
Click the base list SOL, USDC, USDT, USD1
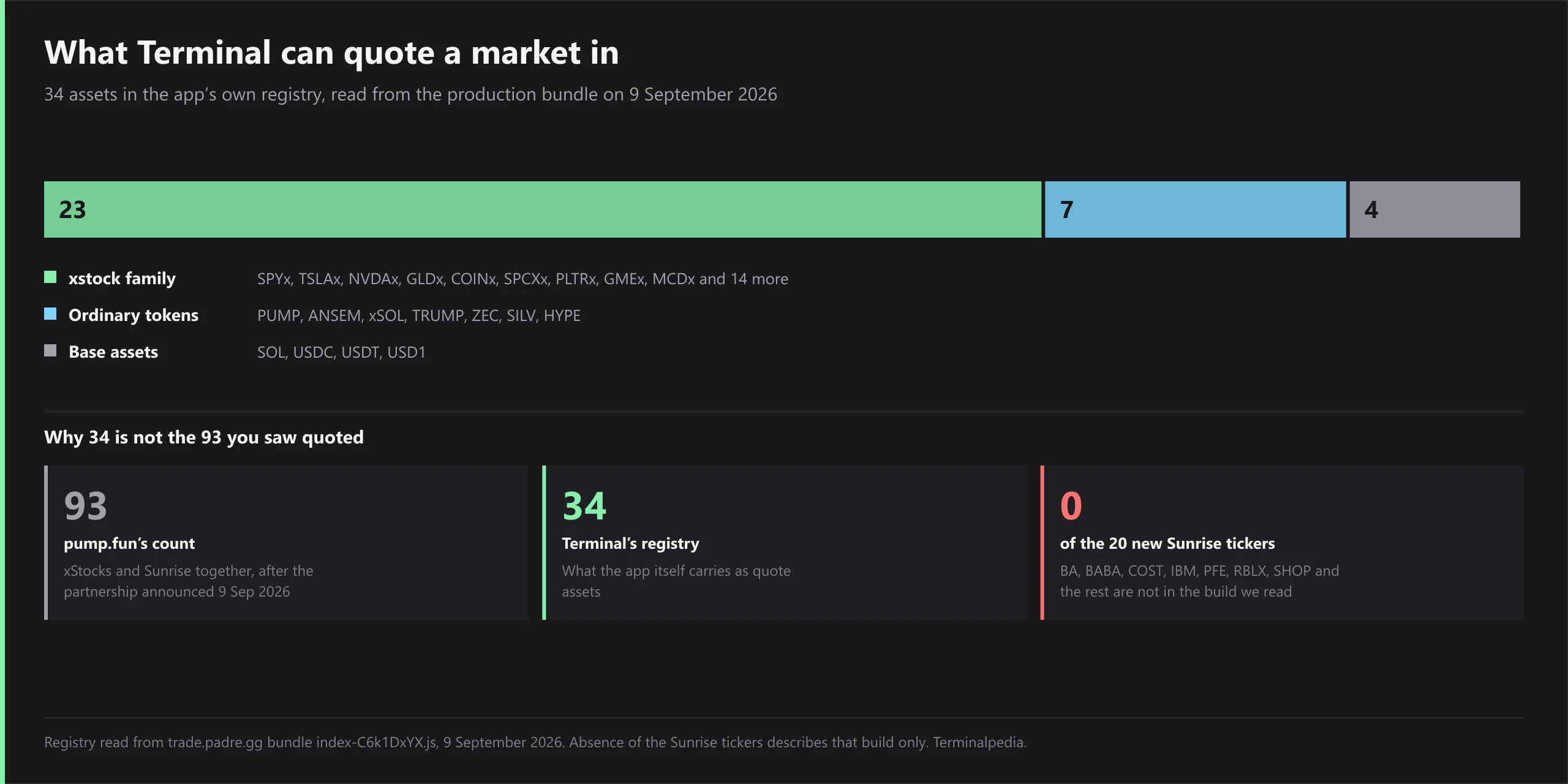[x=341, y=352]
